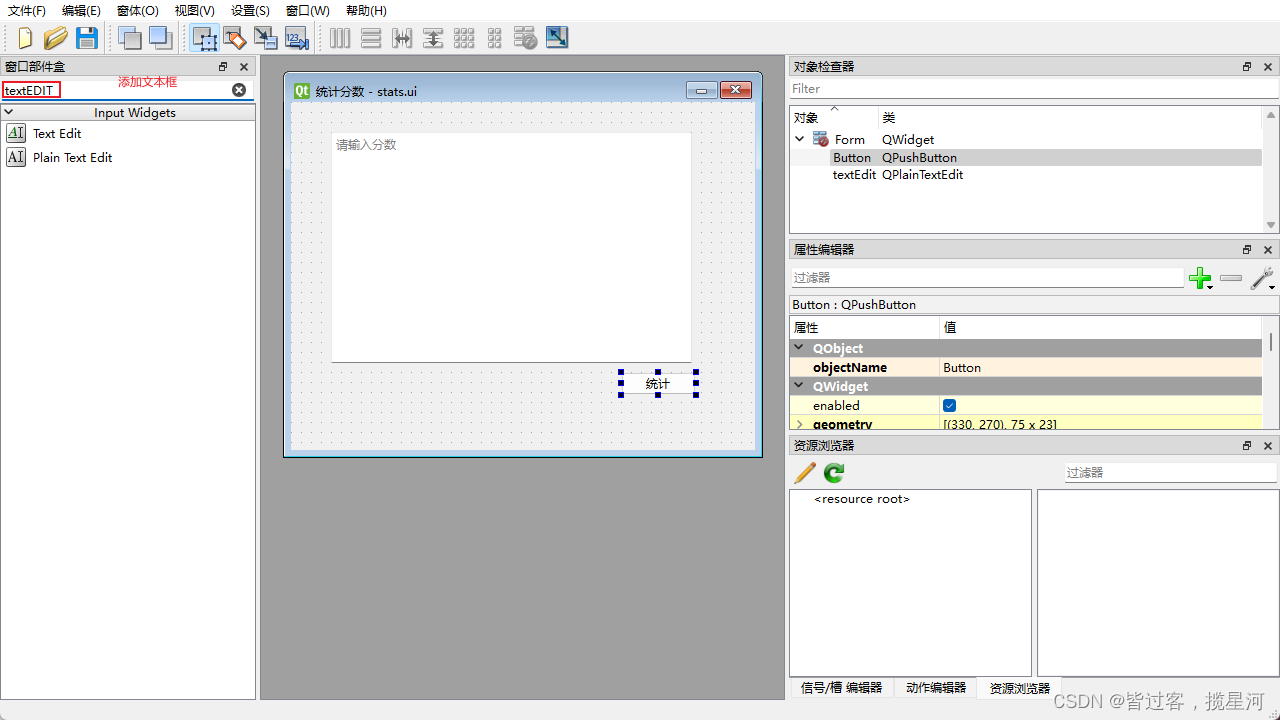Create a new form with toolbar icon
The image size is (1280, 720).
(25, 38)
